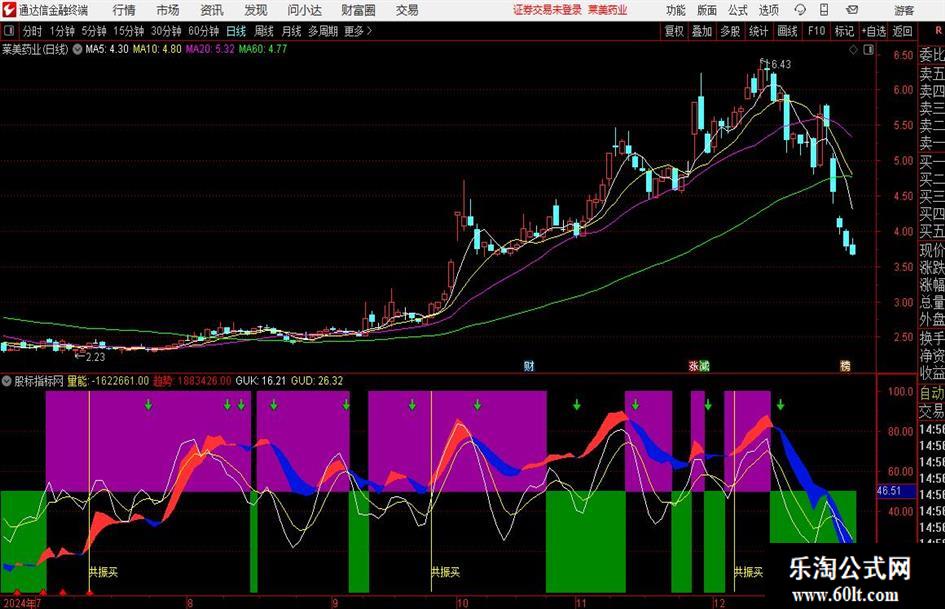Open the 发现 menu
The width and height of the screenshot is (945, 609).
pos(256,10)
